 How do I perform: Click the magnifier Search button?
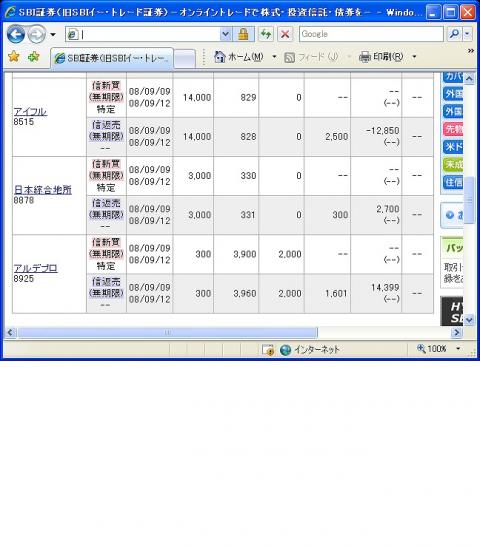(454, 34)
